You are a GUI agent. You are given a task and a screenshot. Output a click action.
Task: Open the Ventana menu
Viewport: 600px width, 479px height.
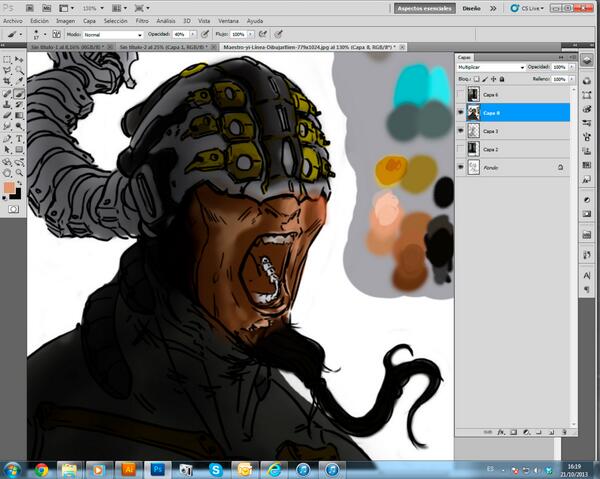point(228,21)
